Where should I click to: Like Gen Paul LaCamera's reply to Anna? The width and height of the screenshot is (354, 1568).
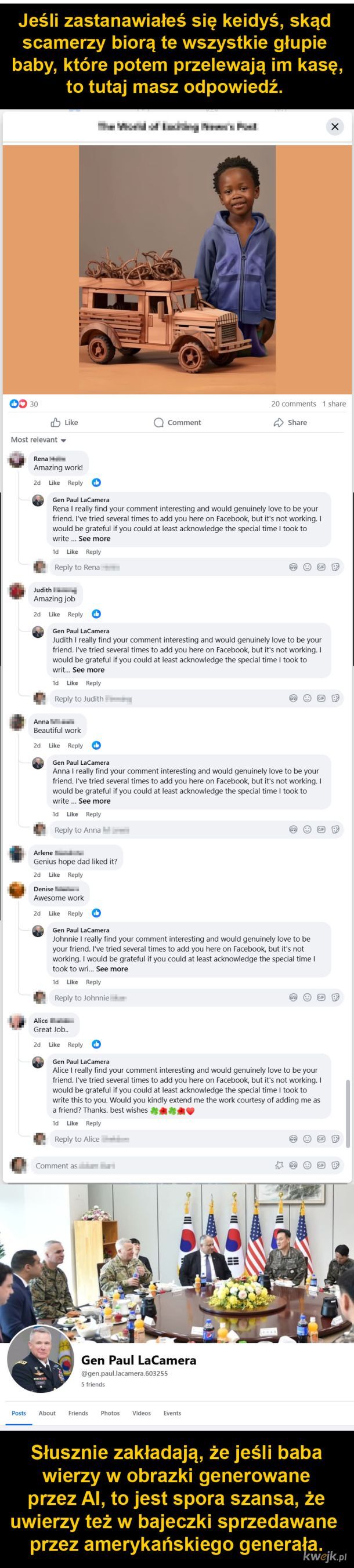(72, 814)
